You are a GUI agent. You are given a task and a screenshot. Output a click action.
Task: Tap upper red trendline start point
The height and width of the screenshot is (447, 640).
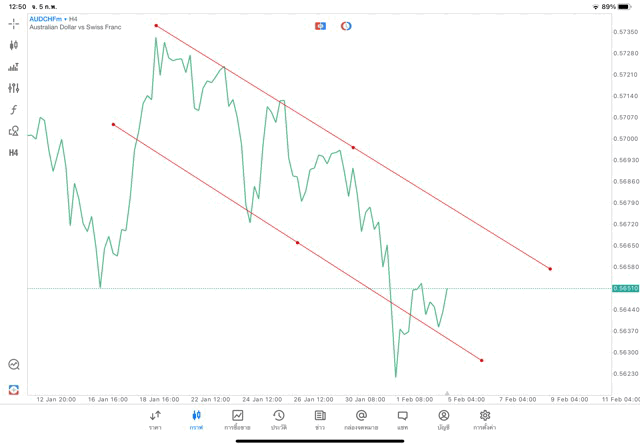click(156, 25)
